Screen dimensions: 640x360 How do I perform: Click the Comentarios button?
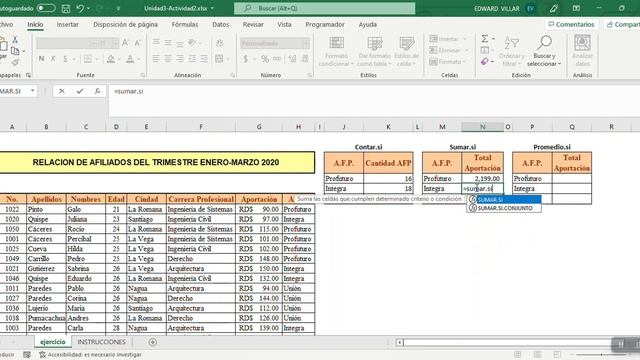(x=571, y=24)
